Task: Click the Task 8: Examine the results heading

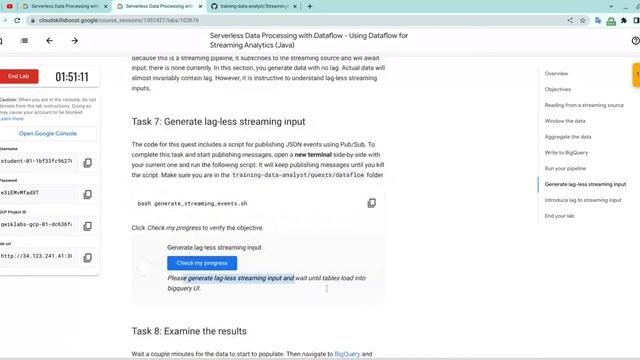Action: pyautogui.click(x=189, y=331)
